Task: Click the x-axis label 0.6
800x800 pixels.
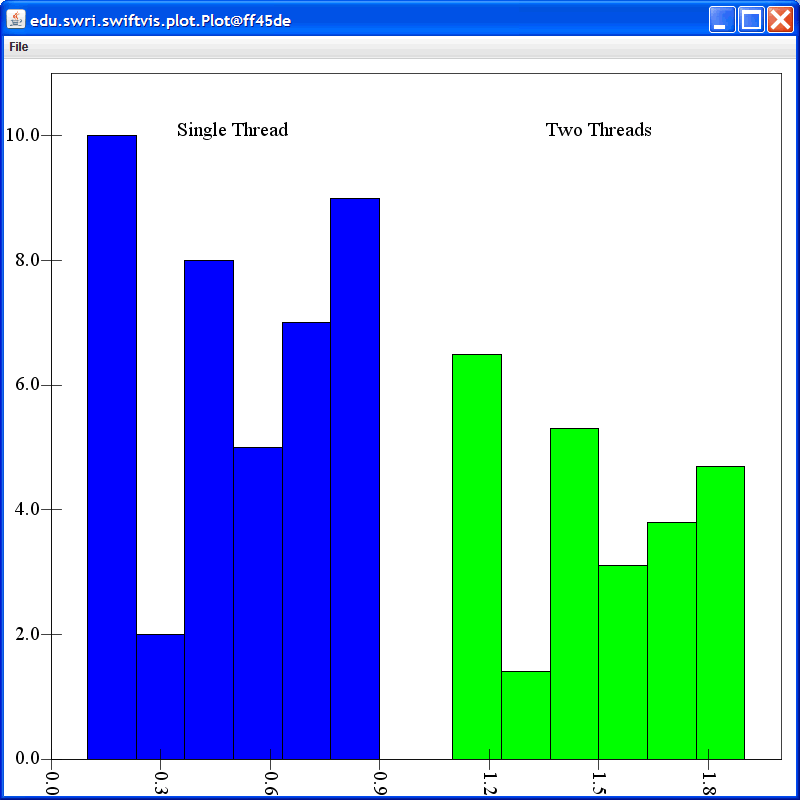Action: click(270, 784)
